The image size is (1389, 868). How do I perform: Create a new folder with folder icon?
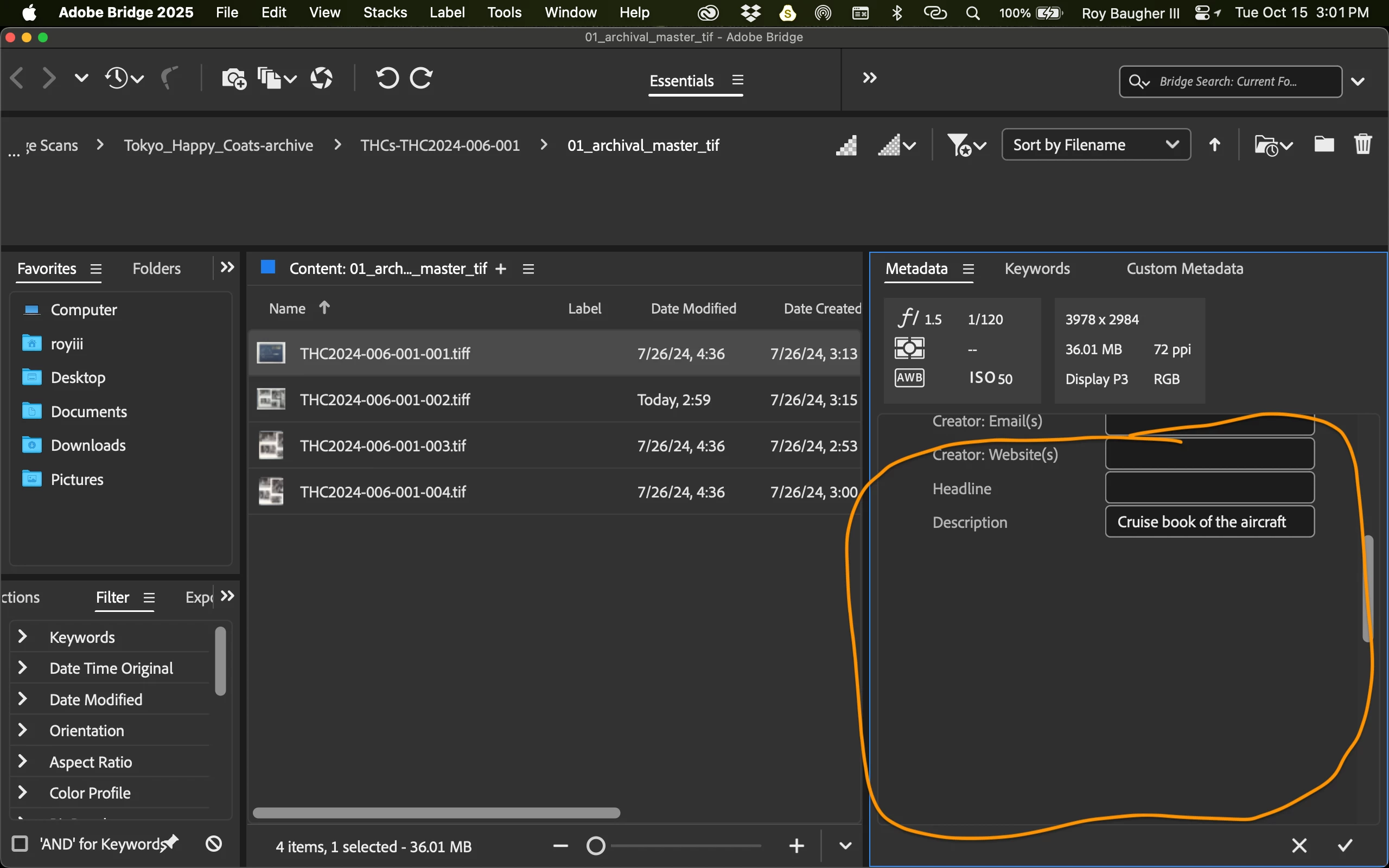[x=1323, y=144]
